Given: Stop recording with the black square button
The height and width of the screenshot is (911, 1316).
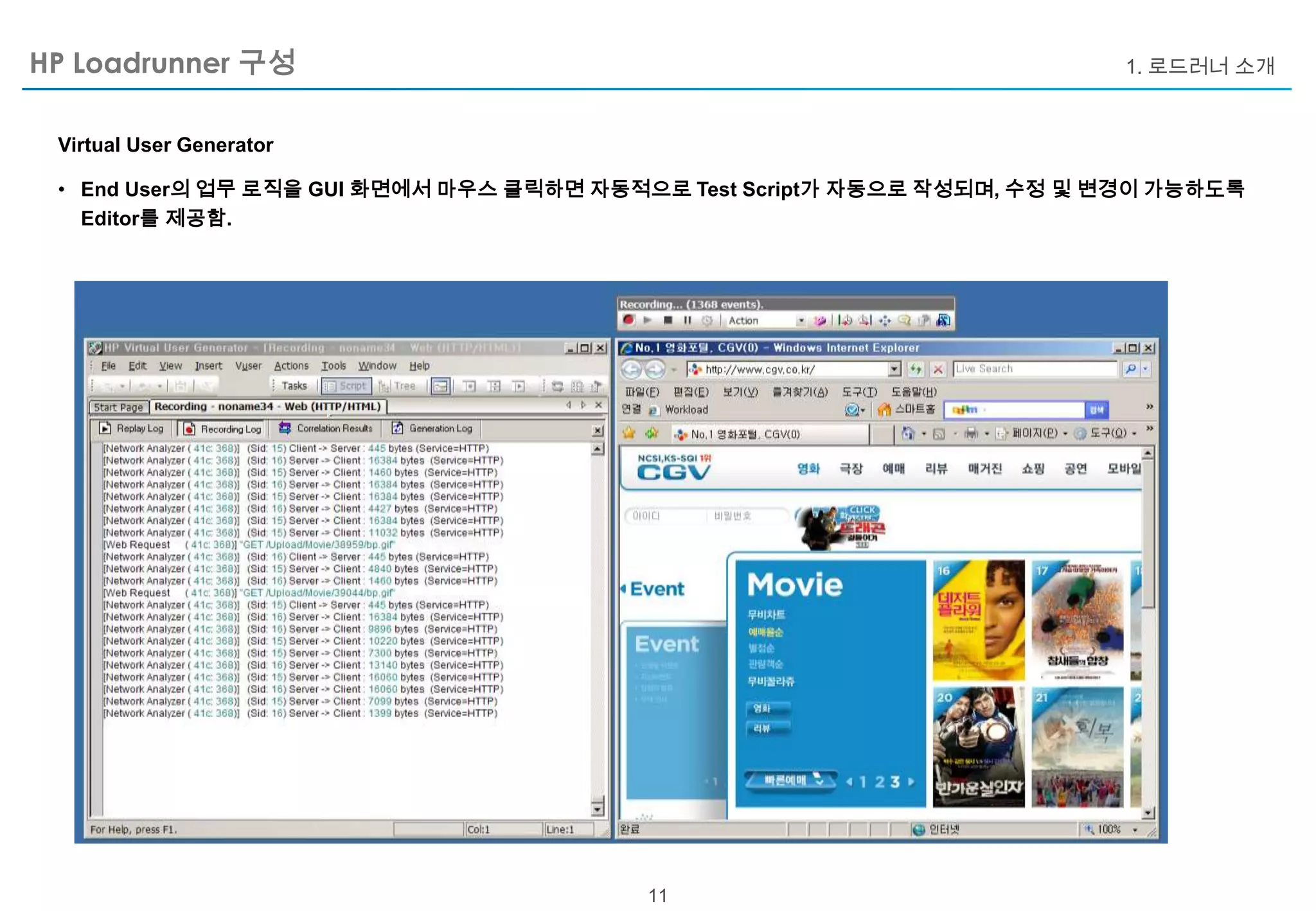Looking at the screenshot, I should (x=668, y=320).
